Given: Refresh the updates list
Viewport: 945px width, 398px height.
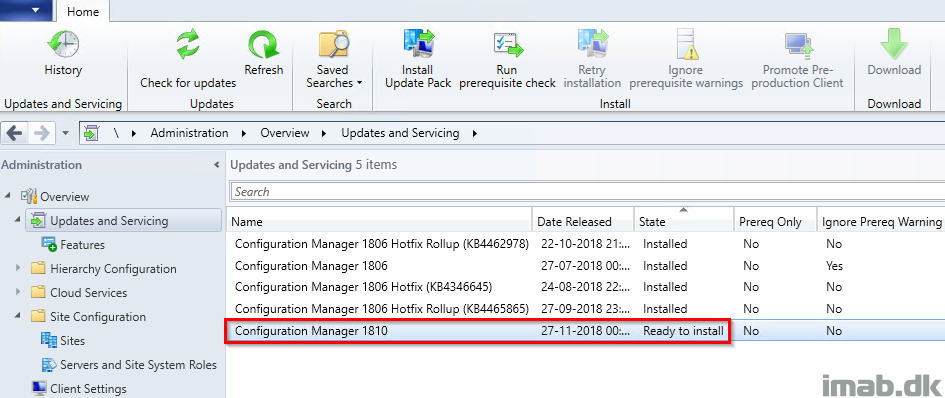Looking at the screenshot, I should (x=263, y=53).
